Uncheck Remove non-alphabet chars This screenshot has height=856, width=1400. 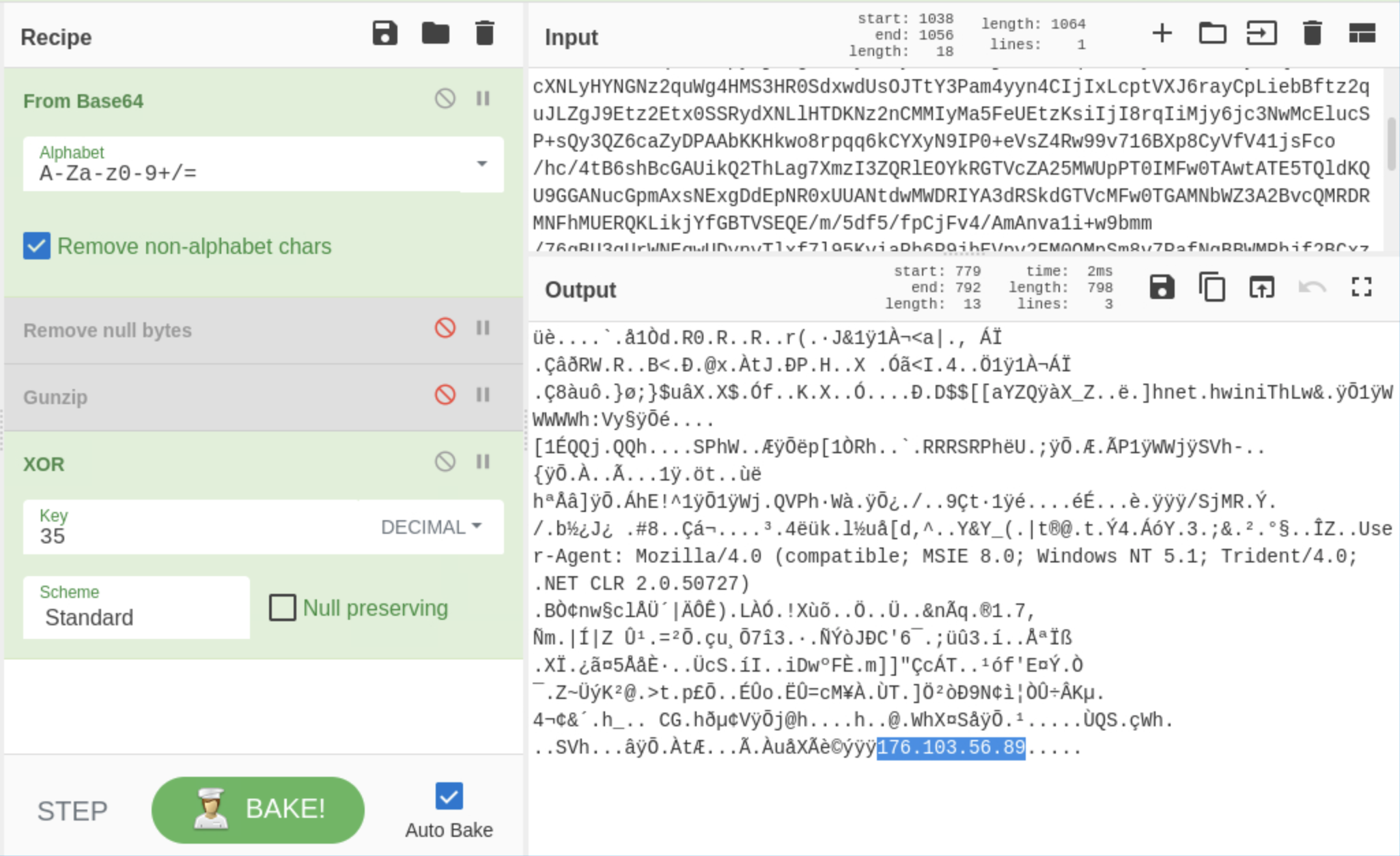tap(37, 246)
